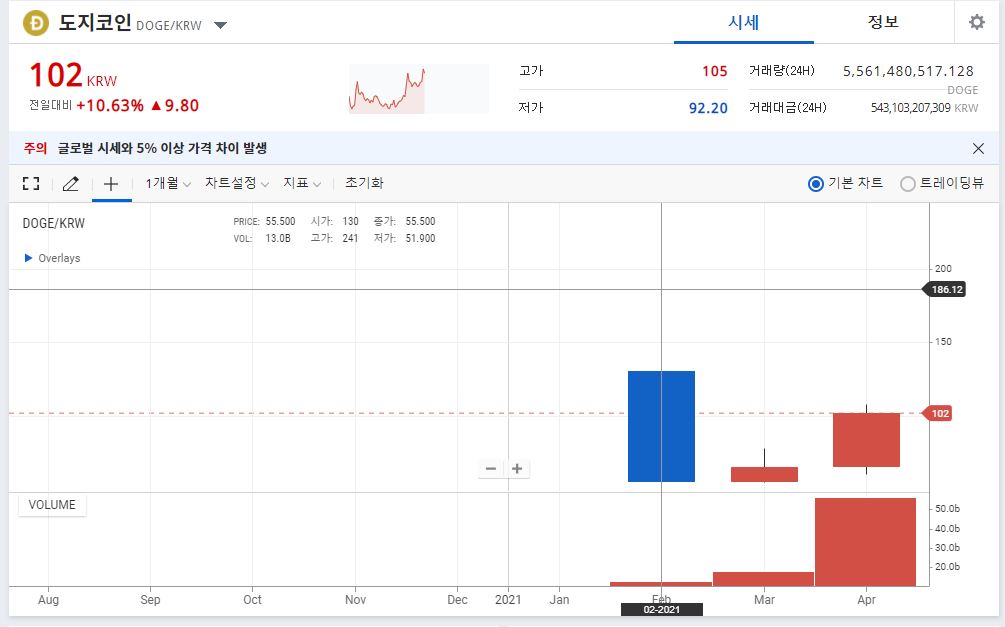Click the February volume bar
The height and width of the screenshot is (627, 1005).
point(661,584)
